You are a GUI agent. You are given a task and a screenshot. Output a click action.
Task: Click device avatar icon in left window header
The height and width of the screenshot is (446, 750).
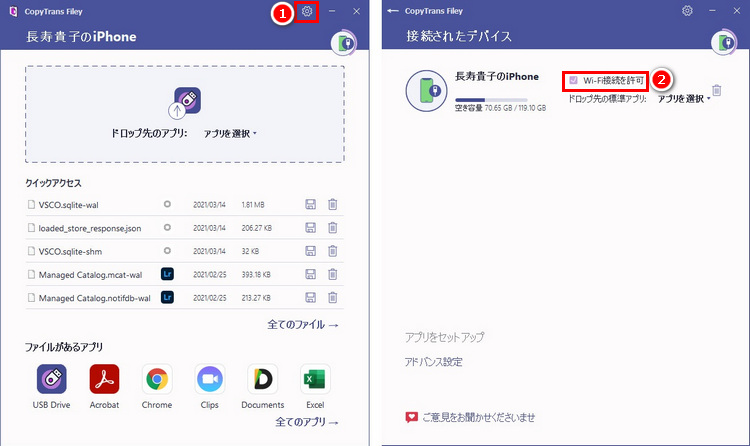click(344, 43)
